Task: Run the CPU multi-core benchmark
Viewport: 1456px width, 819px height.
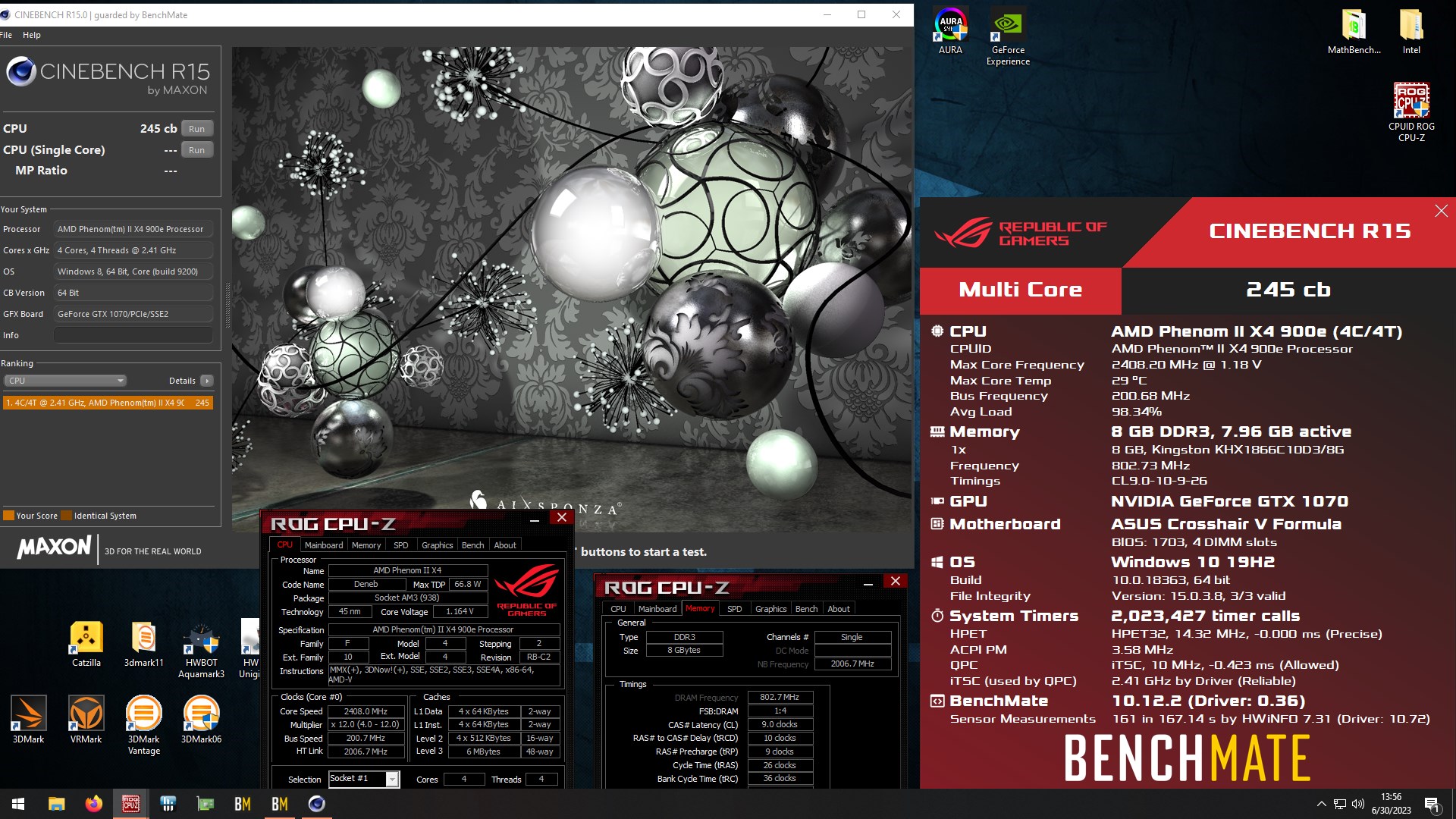Action: pos(196,129)
